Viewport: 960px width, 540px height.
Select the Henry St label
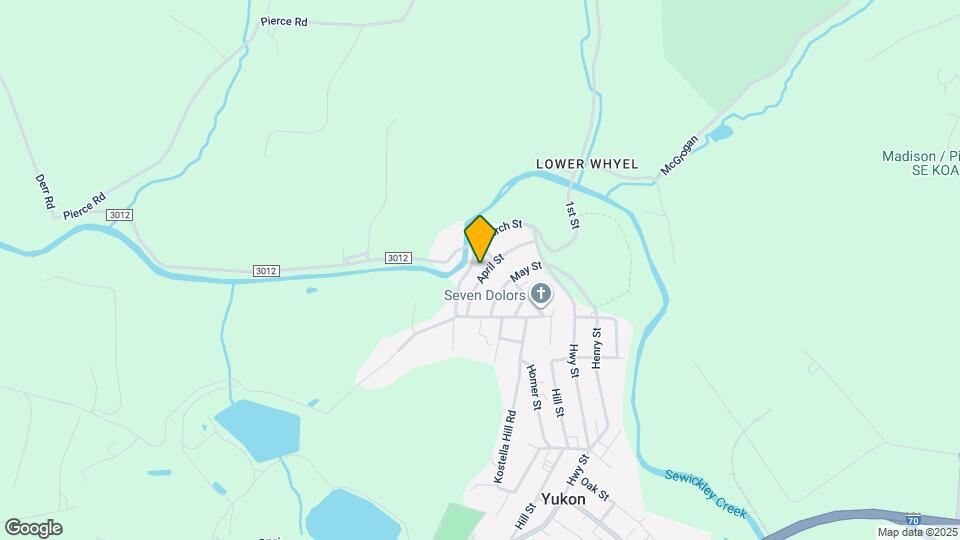(596, 348)
